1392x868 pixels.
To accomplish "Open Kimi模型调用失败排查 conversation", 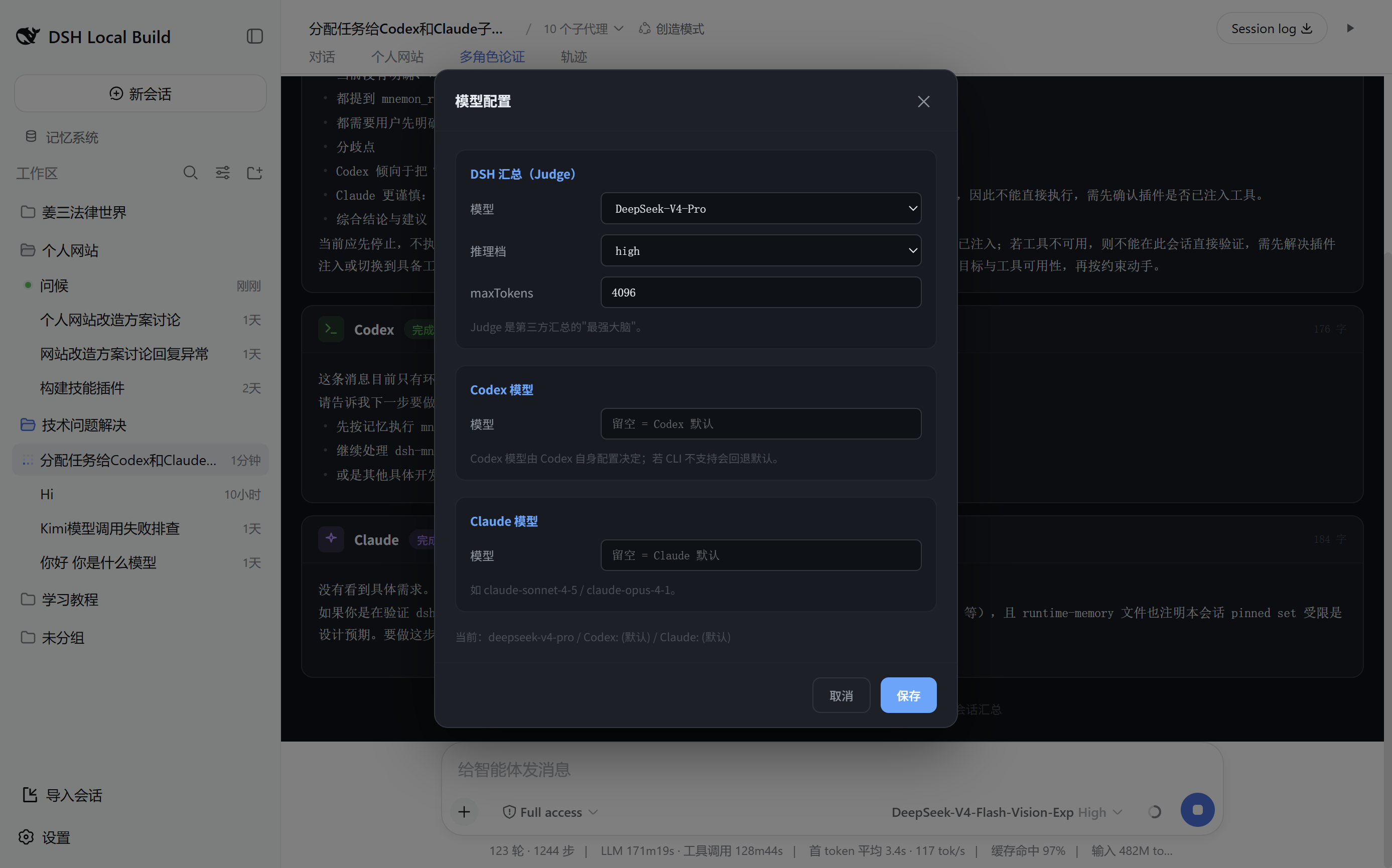I will pyautogui.click(x=141, y=528).
